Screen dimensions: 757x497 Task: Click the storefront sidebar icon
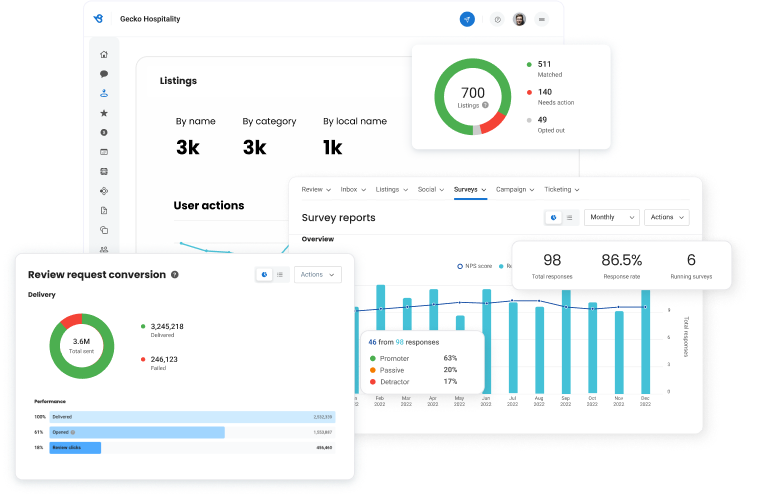pyautogui.click(x=104, y=171)
